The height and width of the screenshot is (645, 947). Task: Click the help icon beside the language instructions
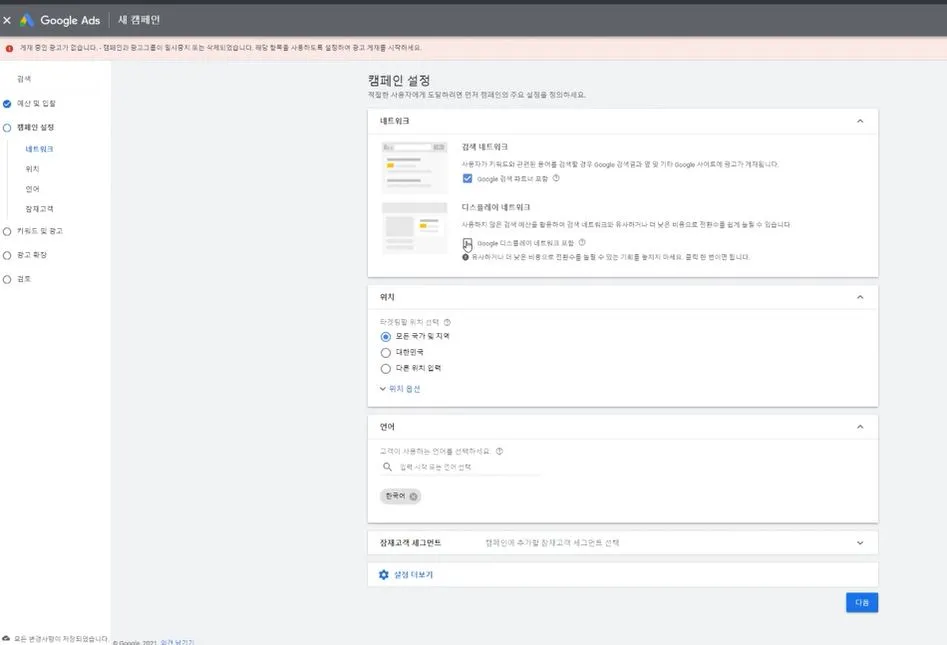498,451
